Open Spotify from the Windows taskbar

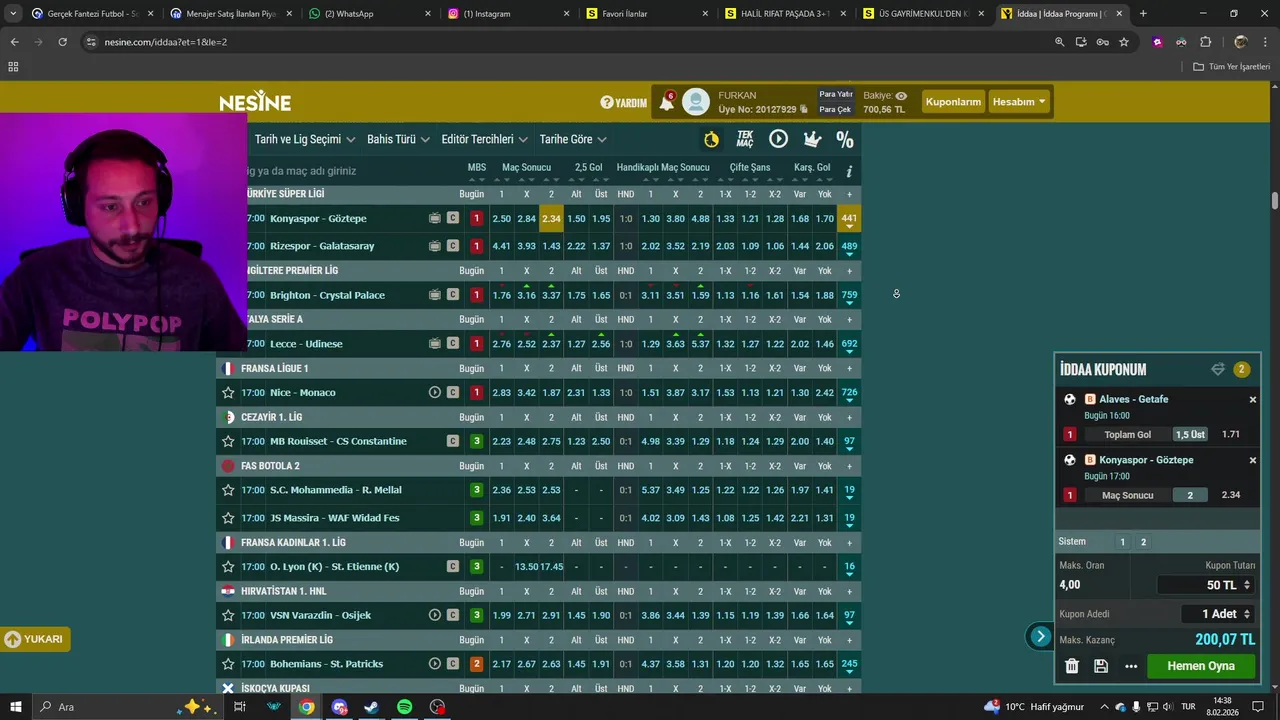[404, 707]
